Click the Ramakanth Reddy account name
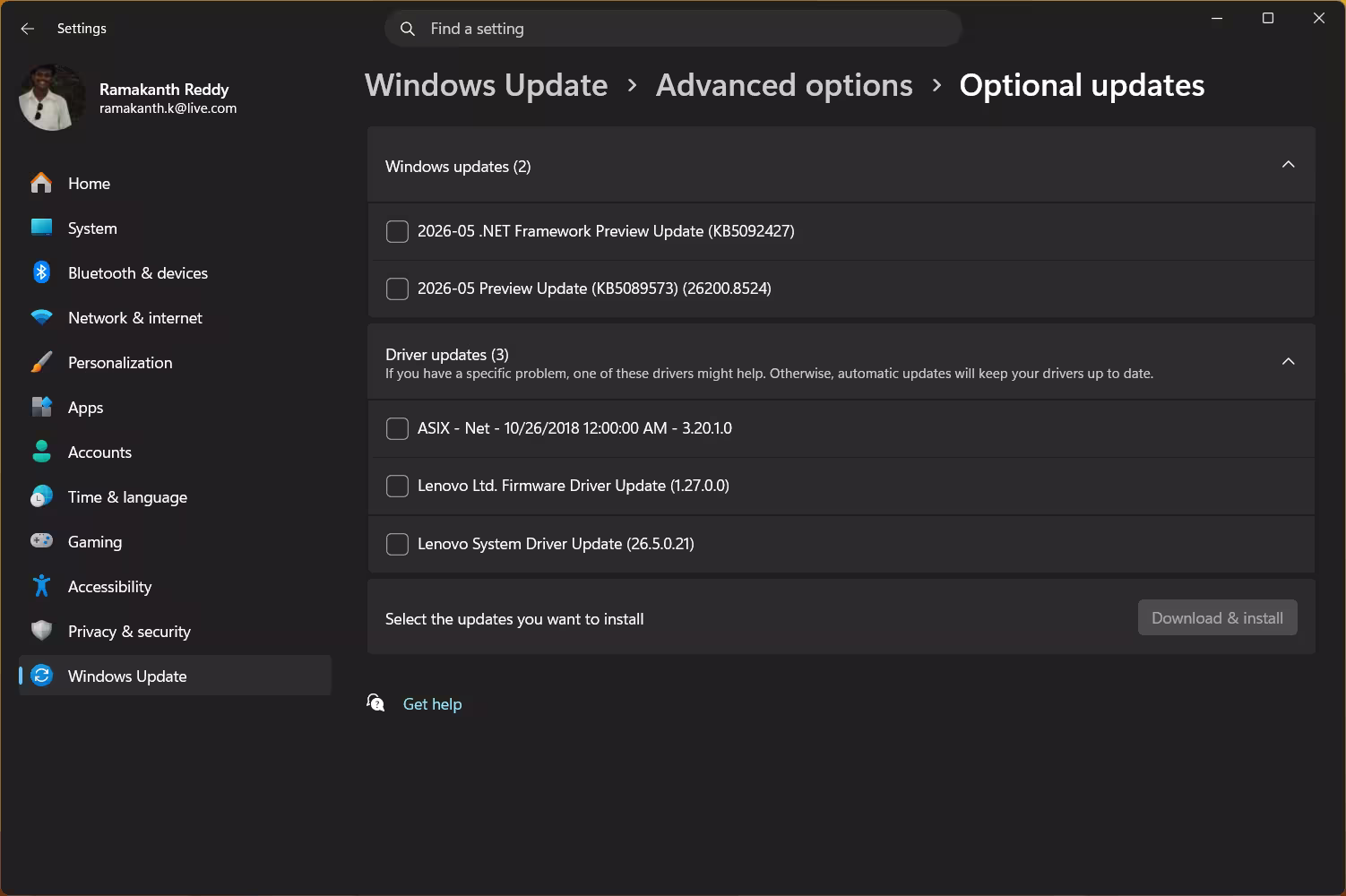 click(164, 89)
